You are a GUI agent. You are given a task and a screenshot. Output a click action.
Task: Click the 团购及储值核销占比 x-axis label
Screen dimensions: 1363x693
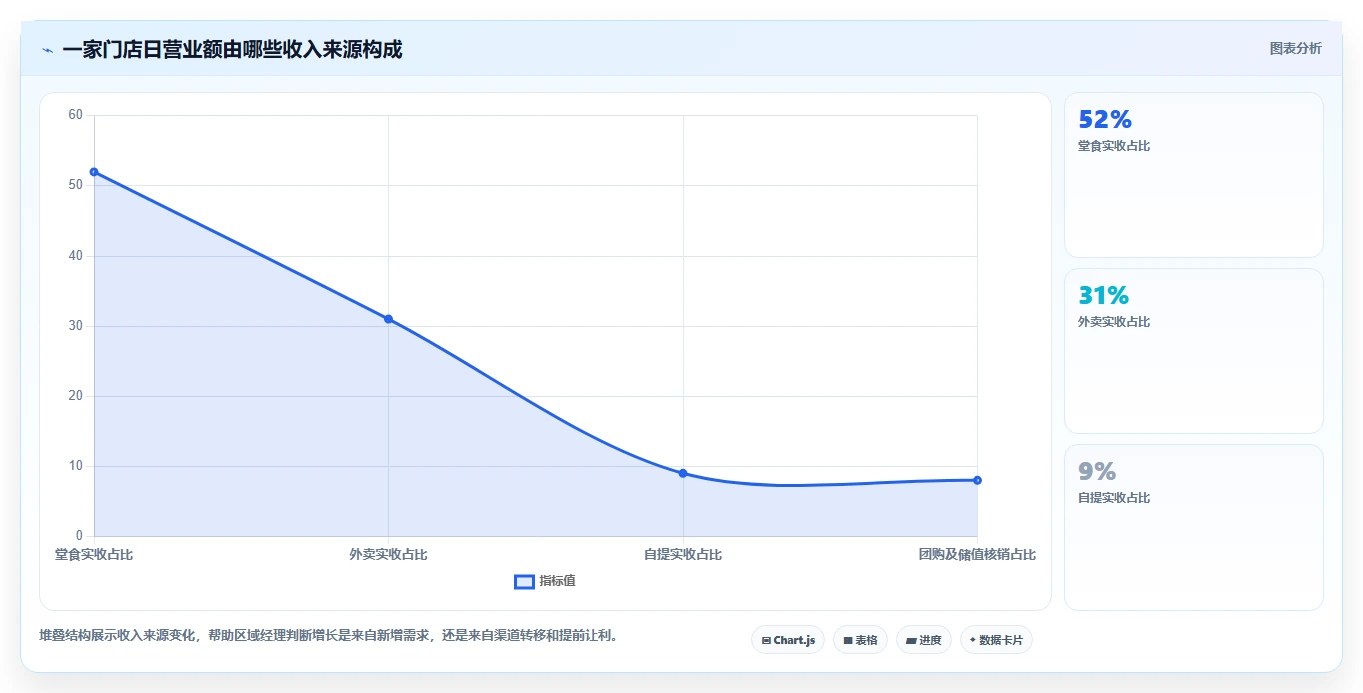[x=977, y=554]
